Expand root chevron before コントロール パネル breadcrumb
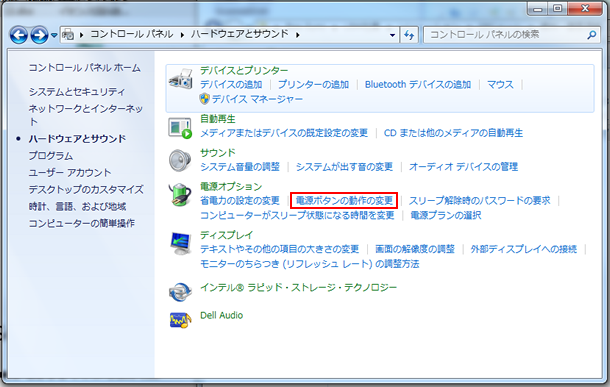 (x=82, y=35)
